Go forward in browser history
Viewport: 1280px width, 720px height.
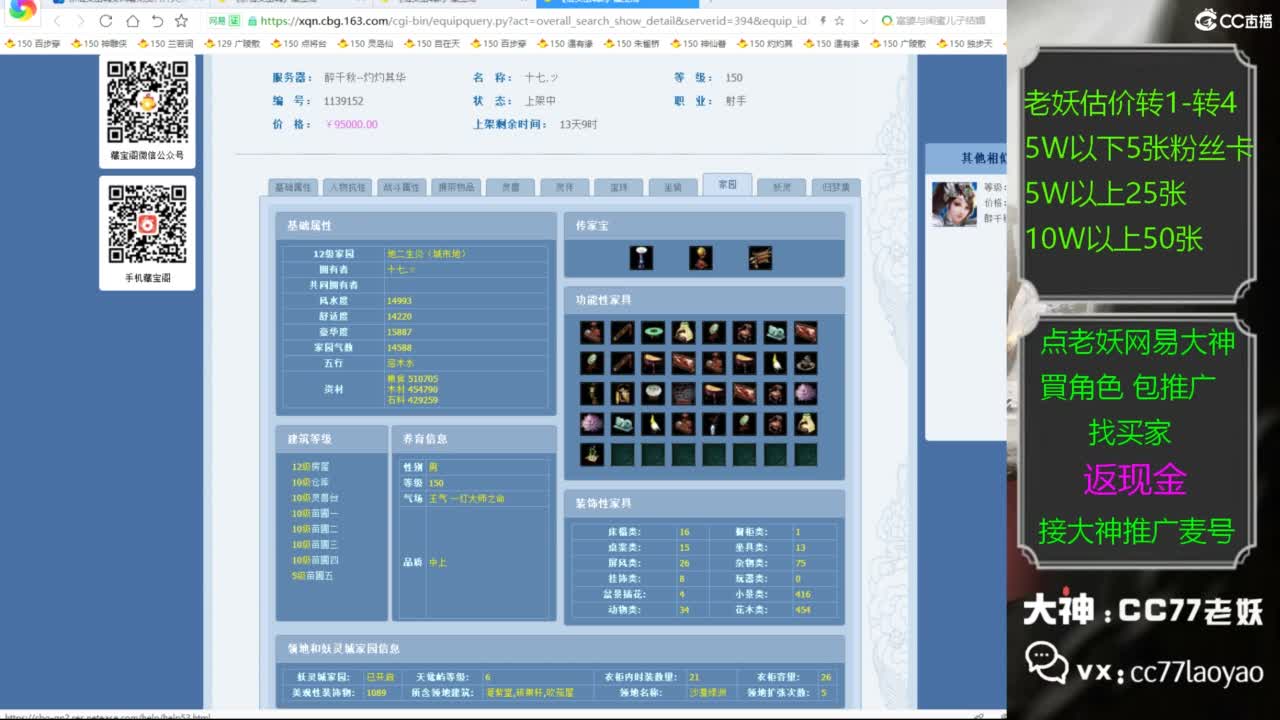point(81,20)
